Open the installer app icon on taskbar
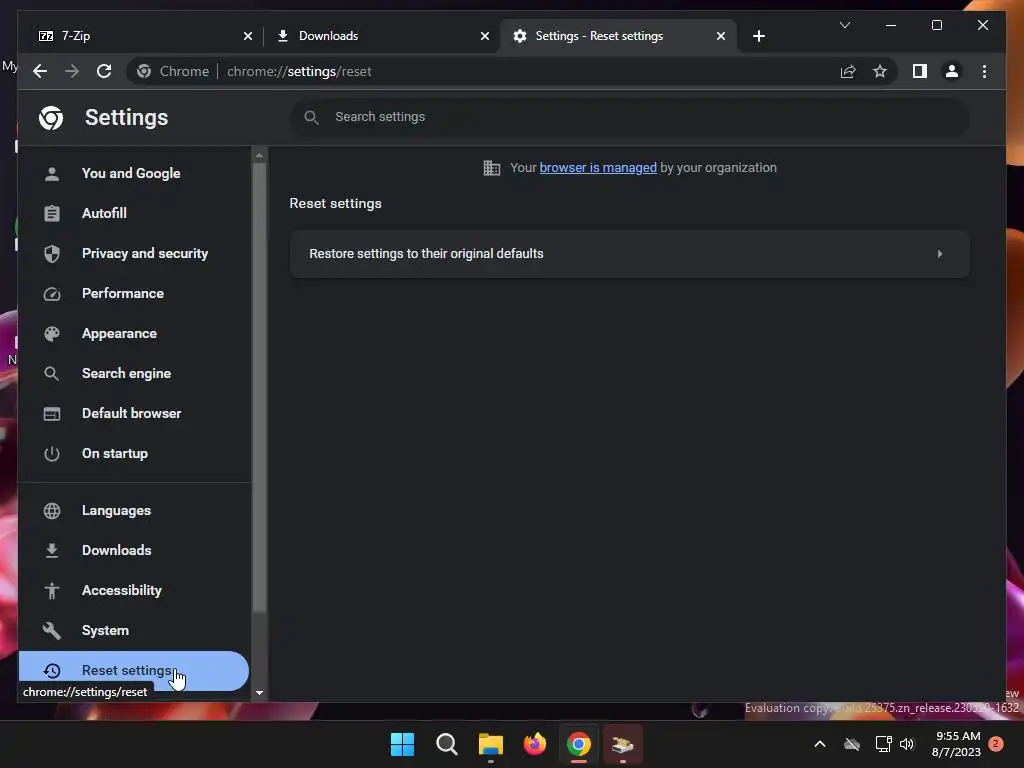The width and height of the screenshot is (1024, 768). tap(623, 744)
